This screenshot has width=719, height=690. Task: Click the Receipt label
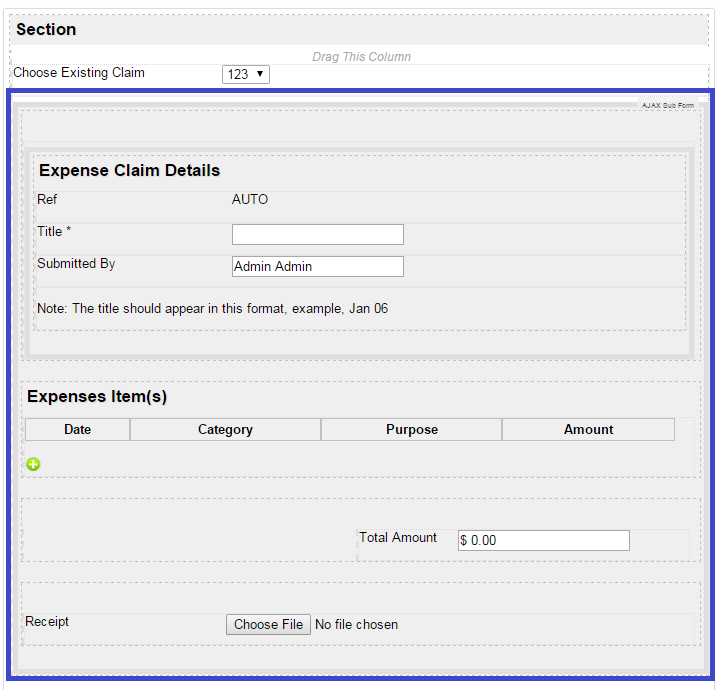(47, 622)
